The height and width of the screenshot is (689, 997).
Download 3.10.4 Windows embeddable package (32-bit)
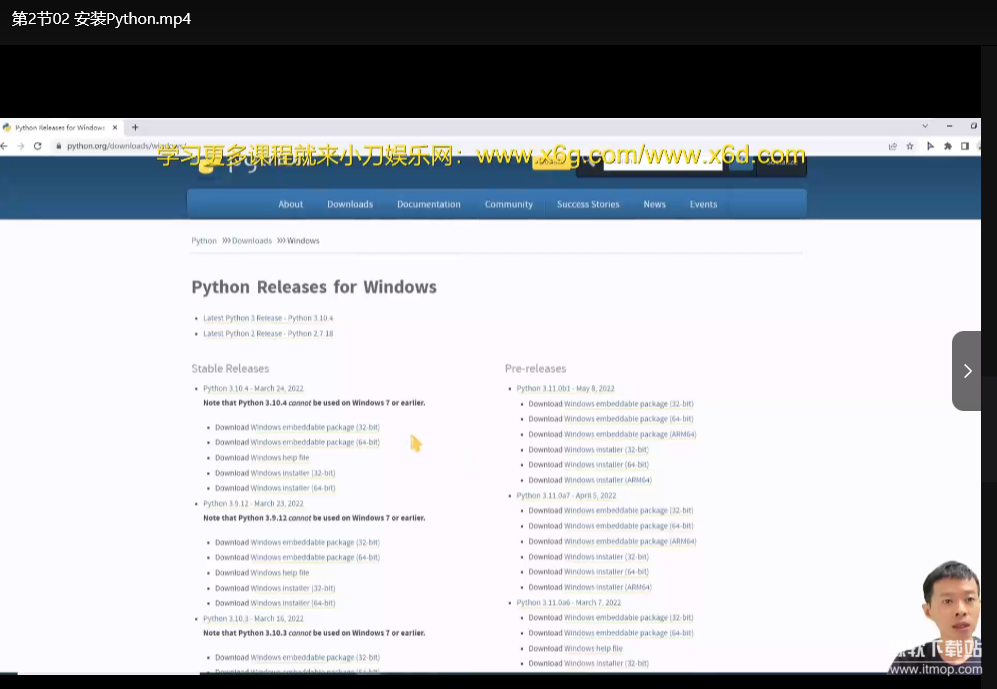pyautogui.click(x=315, y=427)
